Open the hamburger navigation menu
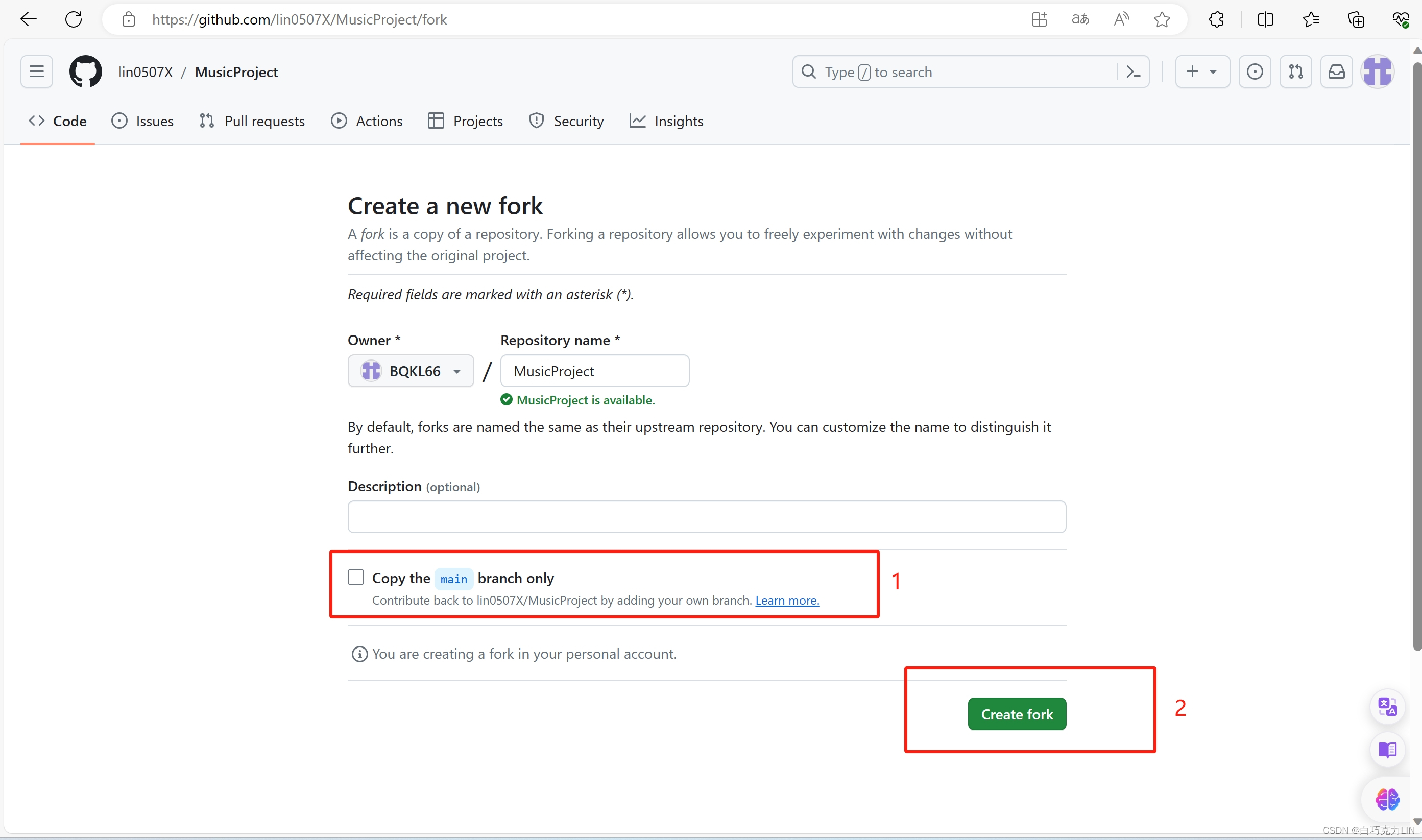The width and height of the screenshot is (1422, 840). pyautogui.click(x=37, y=71)
